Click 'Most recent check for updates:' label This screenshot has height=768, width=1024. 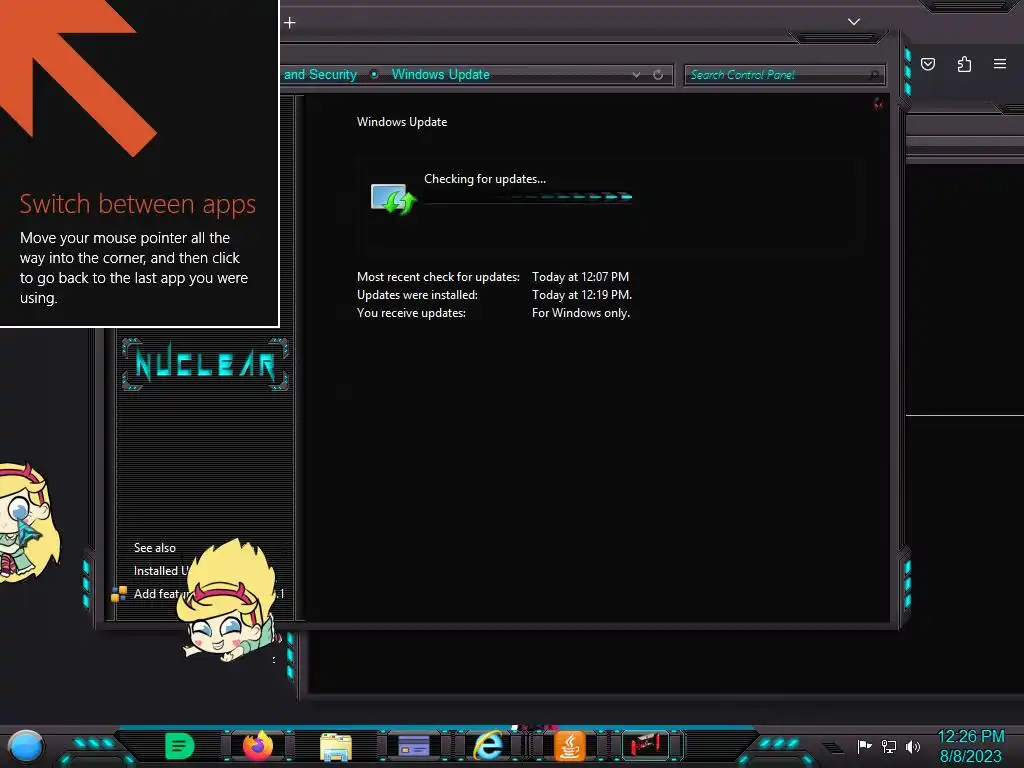tap(438, 277)
